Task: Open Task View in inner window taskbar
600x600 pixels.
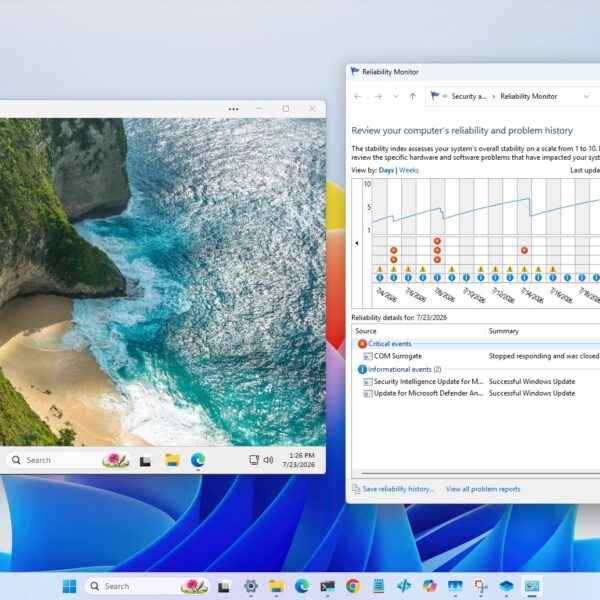Action: click(x=145, y=461)
